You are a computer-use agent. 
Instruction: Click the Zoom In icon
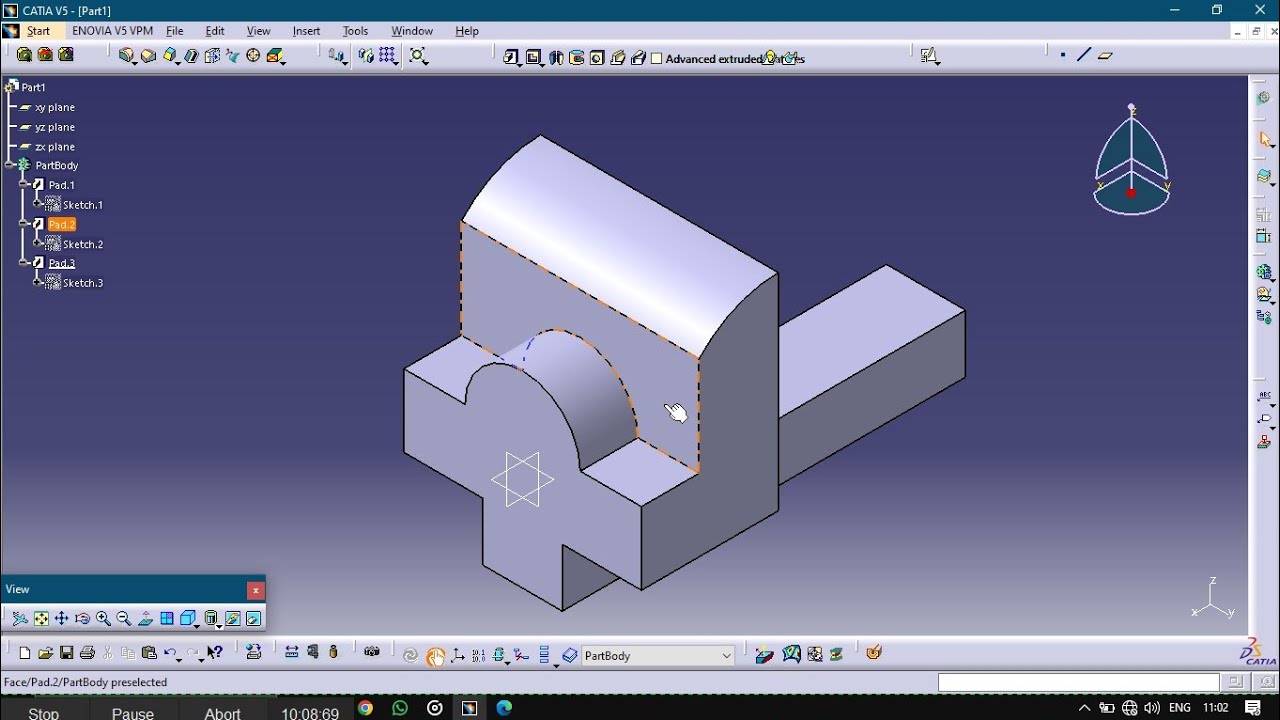(103, 619)
